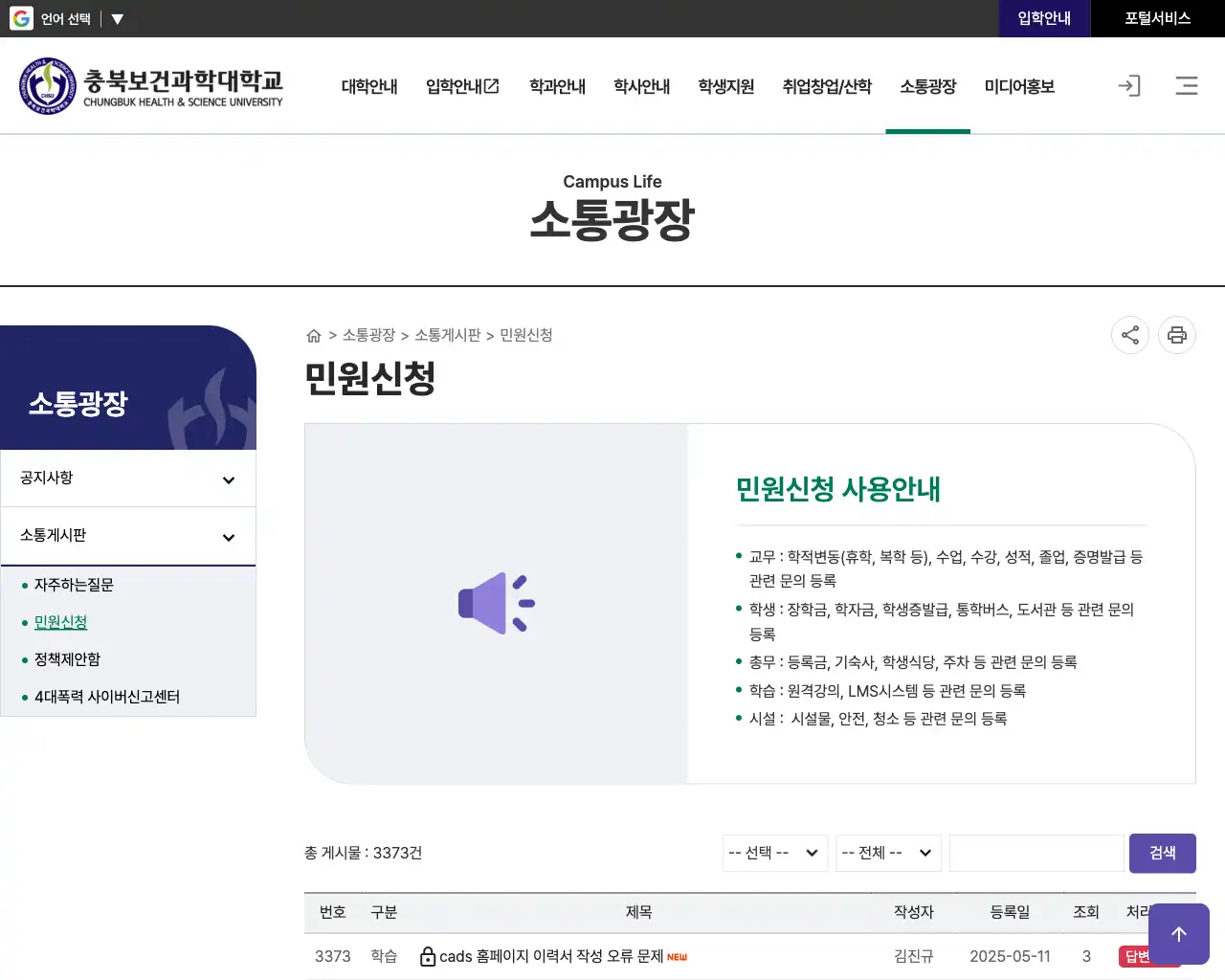Open the 취업창업/산학 main menu

827,86
